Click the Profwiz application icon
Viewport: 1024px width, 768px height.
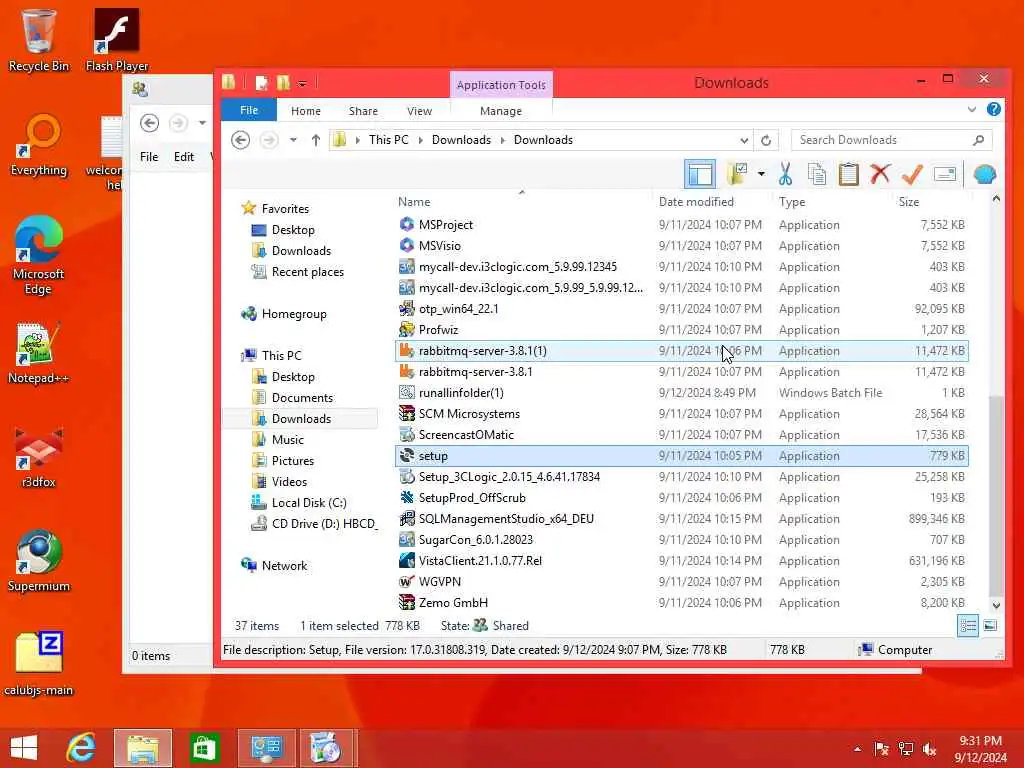click(x=407, y=330)
